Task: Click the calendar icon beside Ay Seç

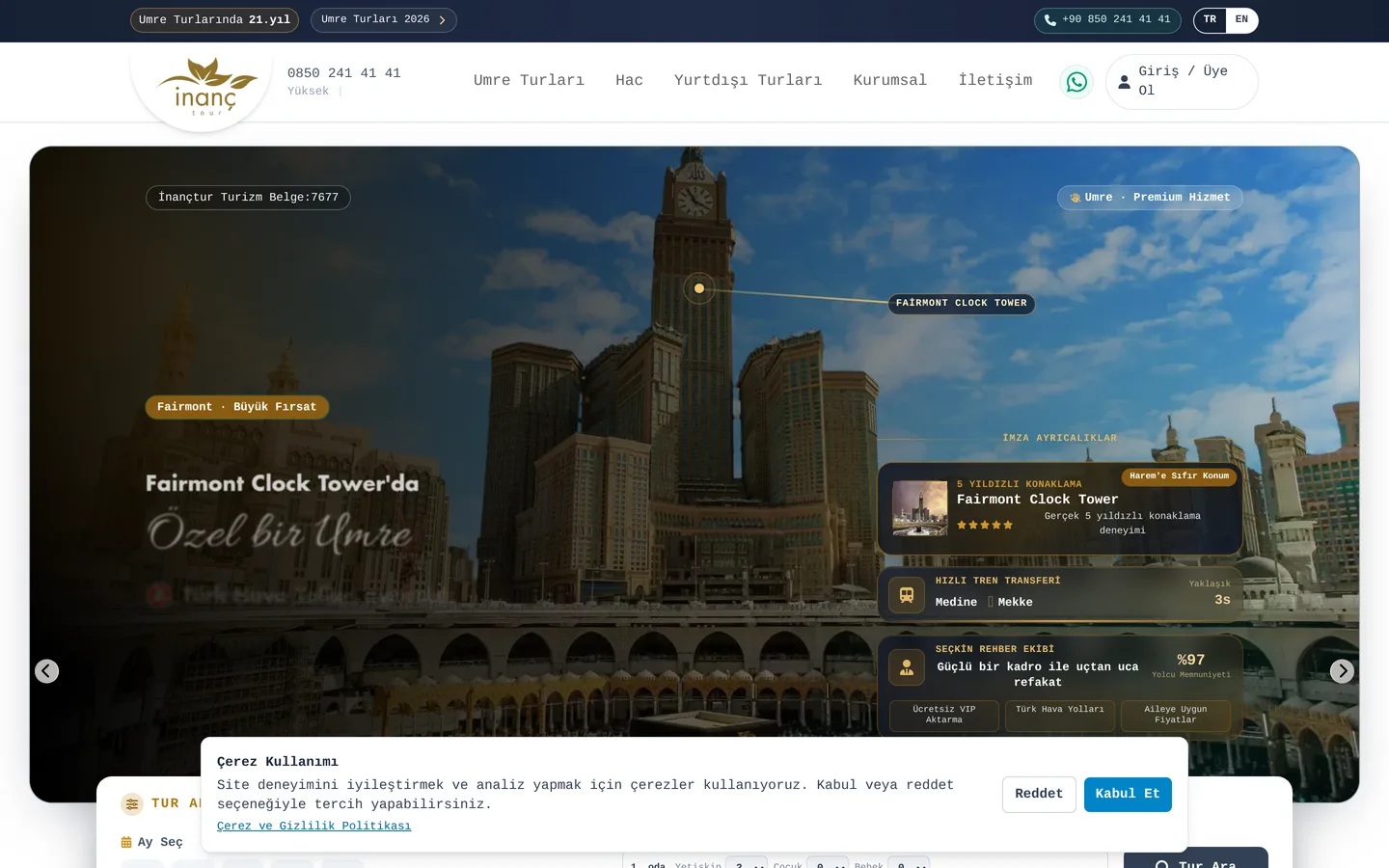Action: click(x=126, y=842)
